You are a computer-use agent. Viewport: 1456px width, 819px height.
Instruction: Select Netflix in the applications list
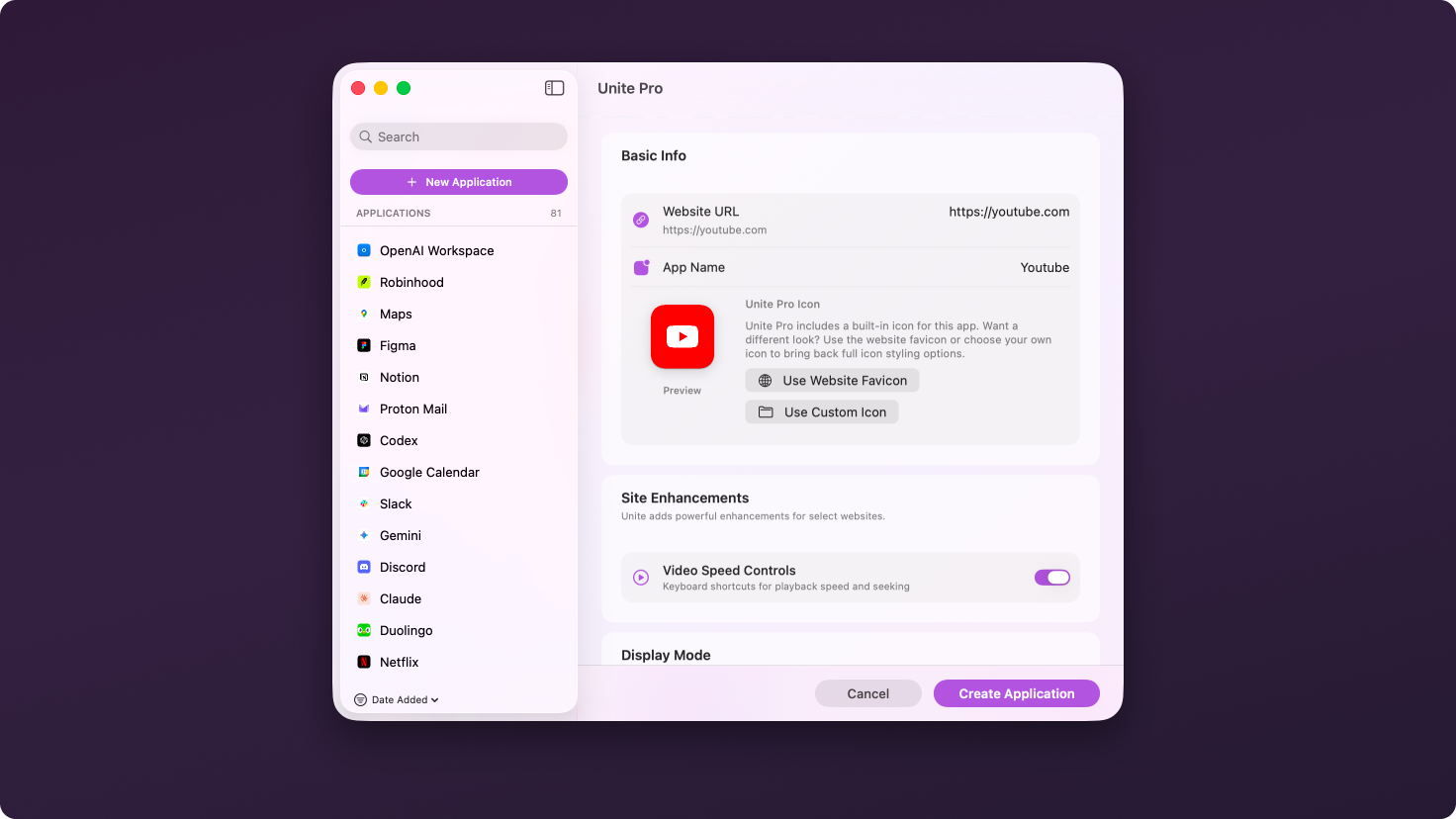(459, 662)
